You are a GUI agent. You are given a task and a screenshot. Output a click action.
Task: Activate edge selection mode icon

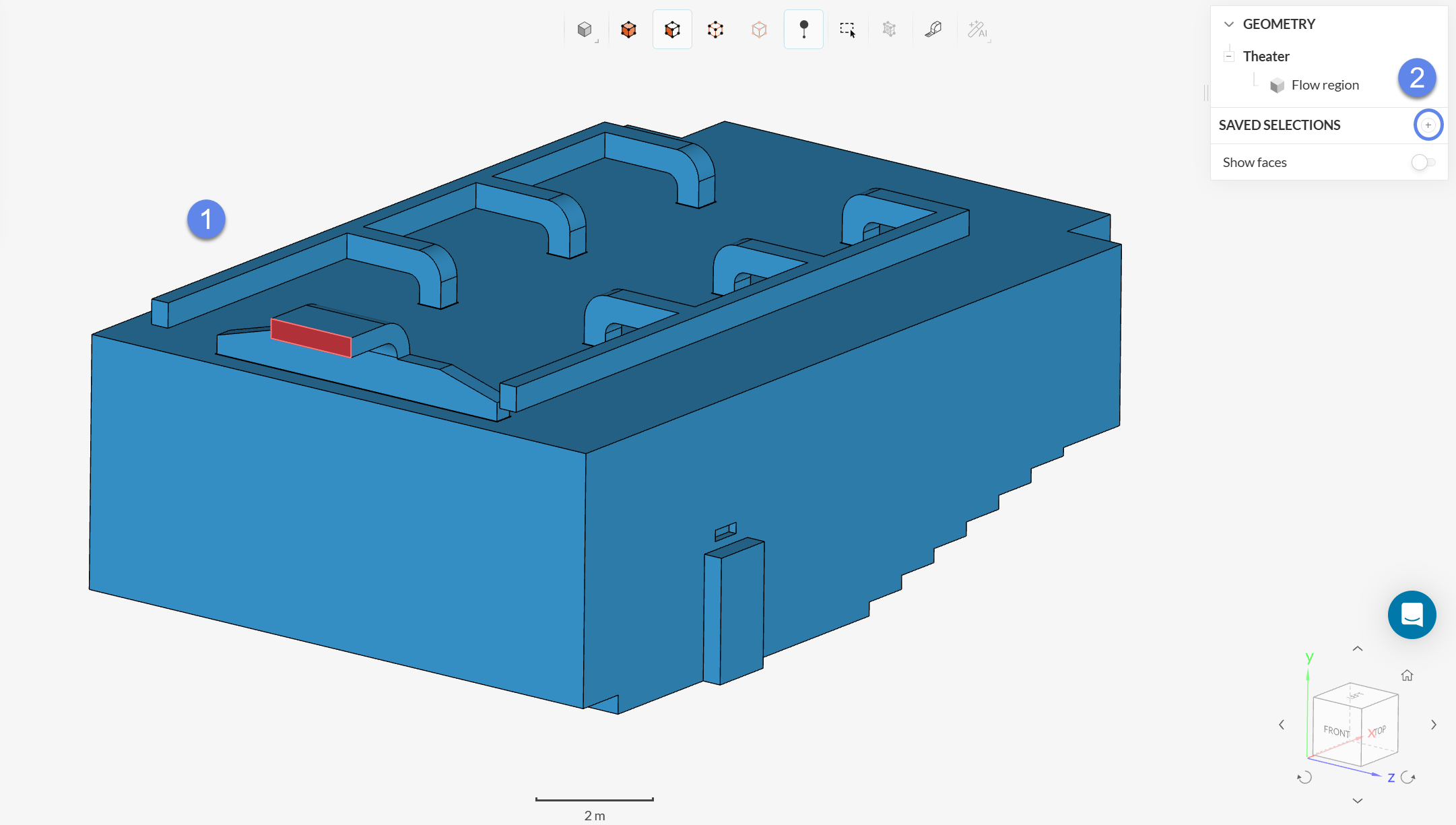click(715, 30)
